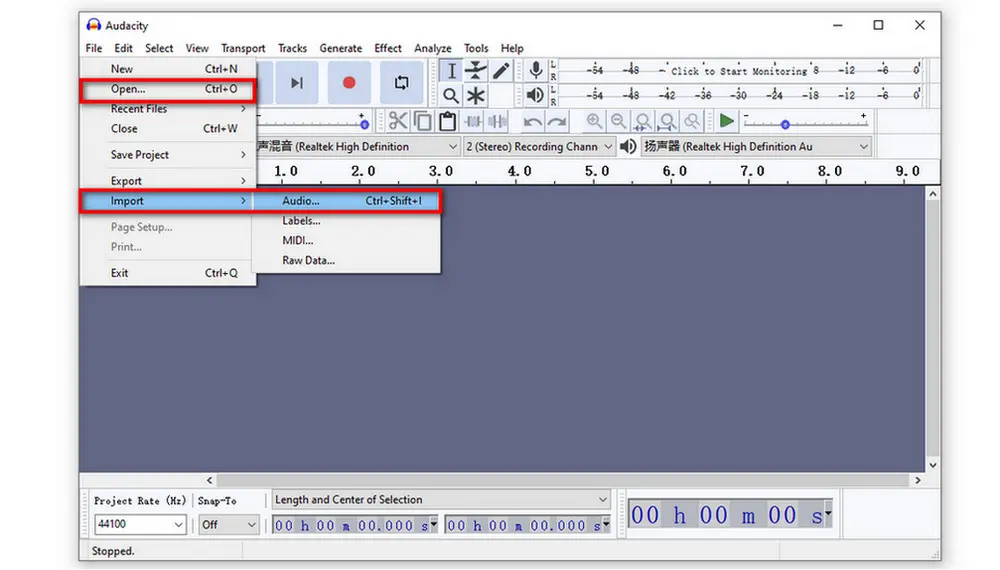
Task: Open the Edit menu
Action: pos(123,48)
